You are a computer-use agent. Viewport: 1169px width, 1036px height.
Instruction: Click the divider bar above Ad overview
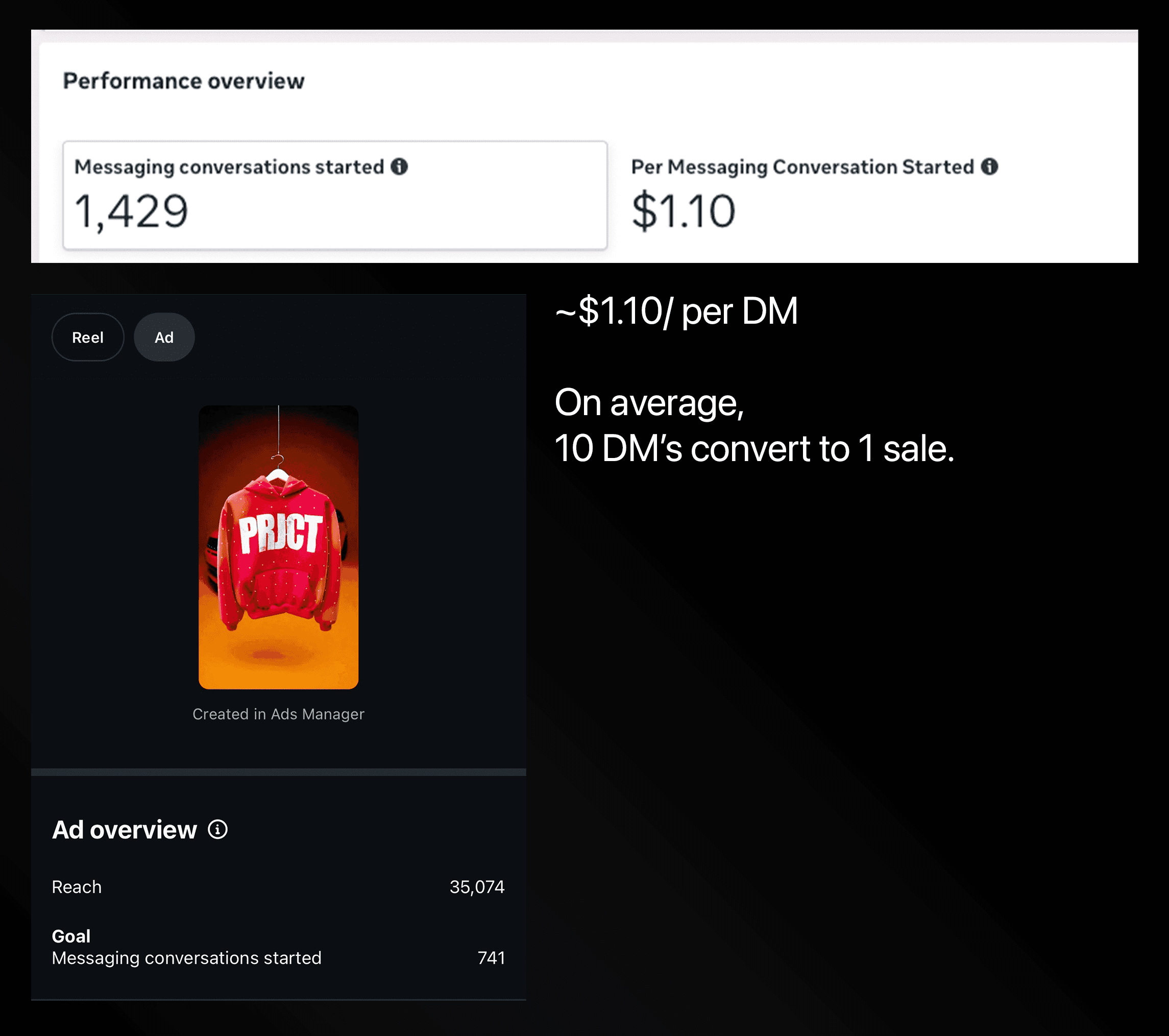[279, 772]
